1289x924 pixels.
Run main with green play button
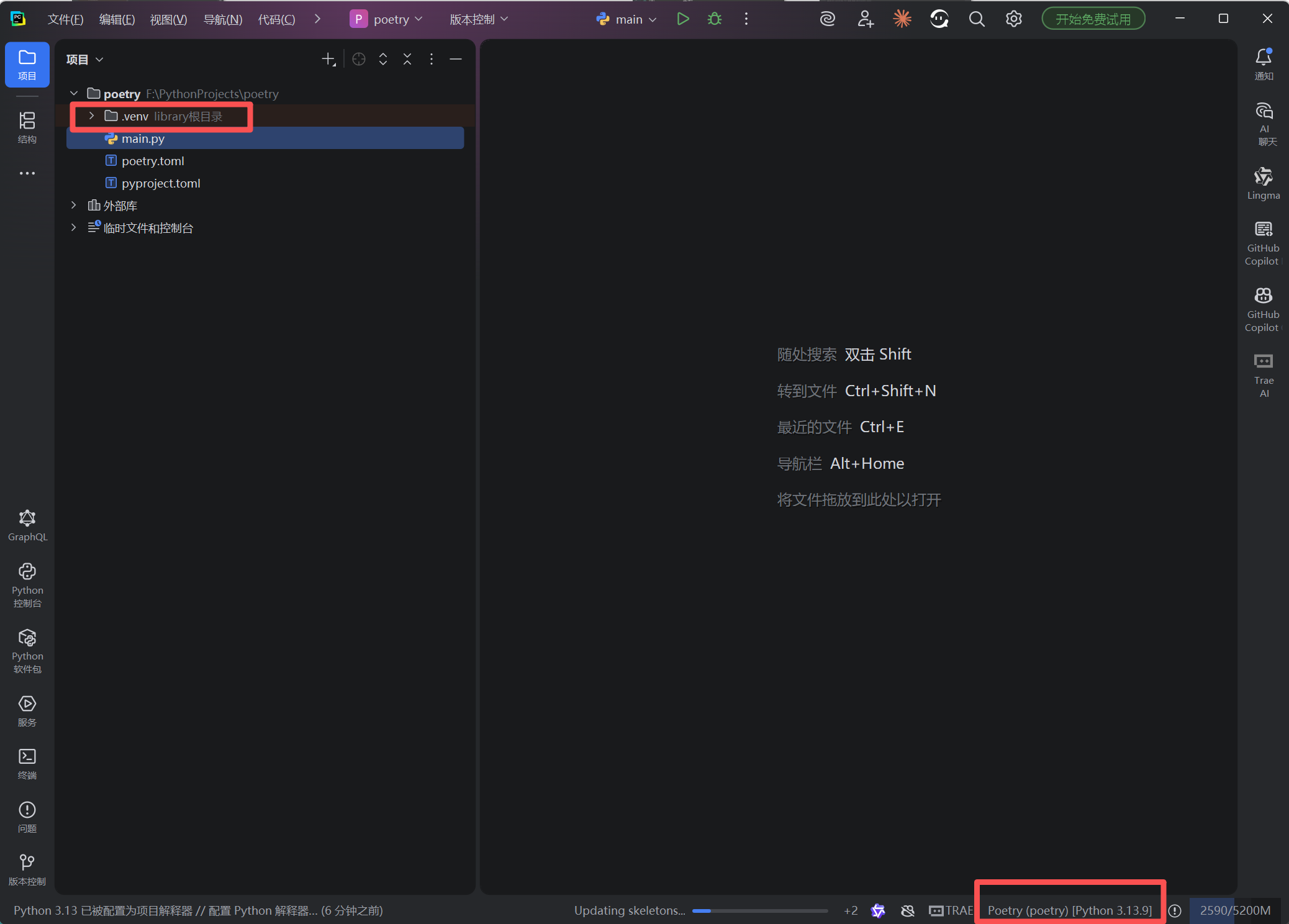[x=683, y=19]
